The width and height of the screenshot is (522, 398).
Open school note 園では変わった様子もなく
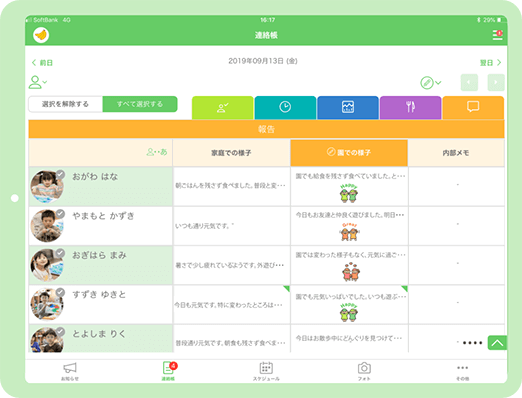350,255
